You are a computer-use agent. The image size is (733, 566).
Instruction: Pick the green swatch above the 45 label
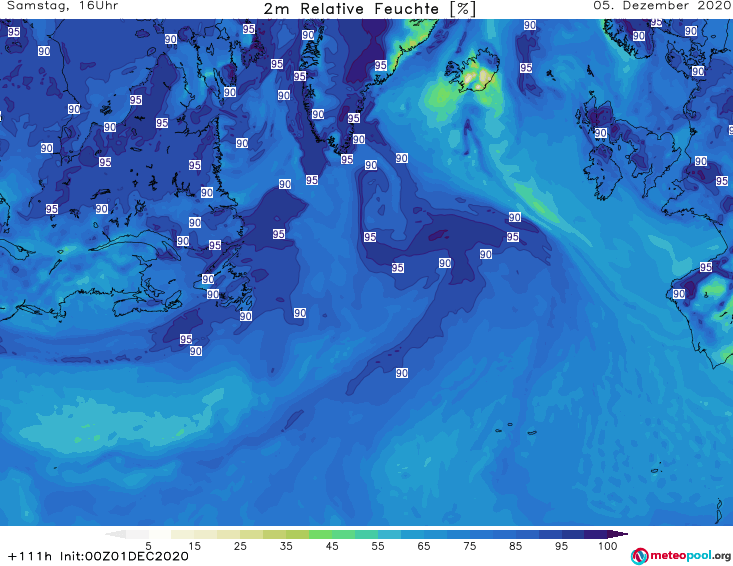click(x=320, y=534)
